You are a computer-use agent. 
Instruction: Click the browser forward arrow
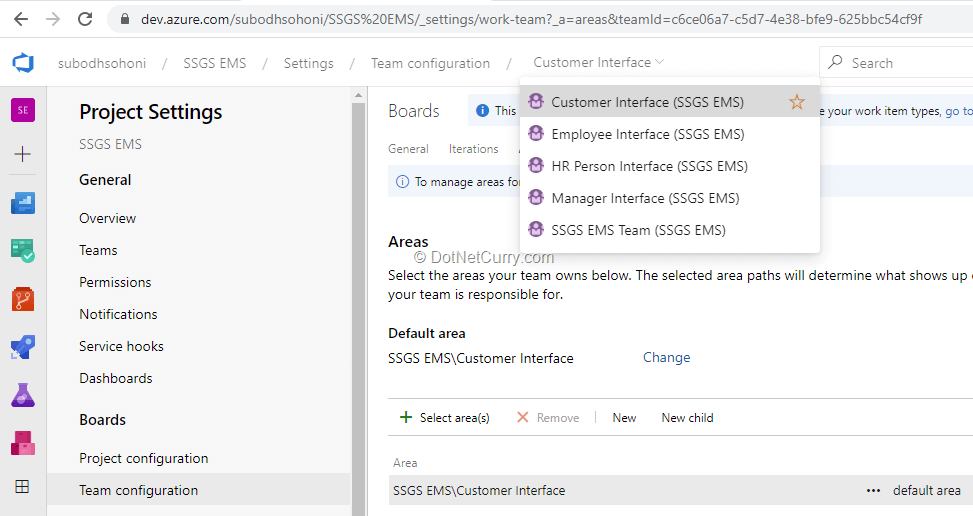(x=53, y=19)
